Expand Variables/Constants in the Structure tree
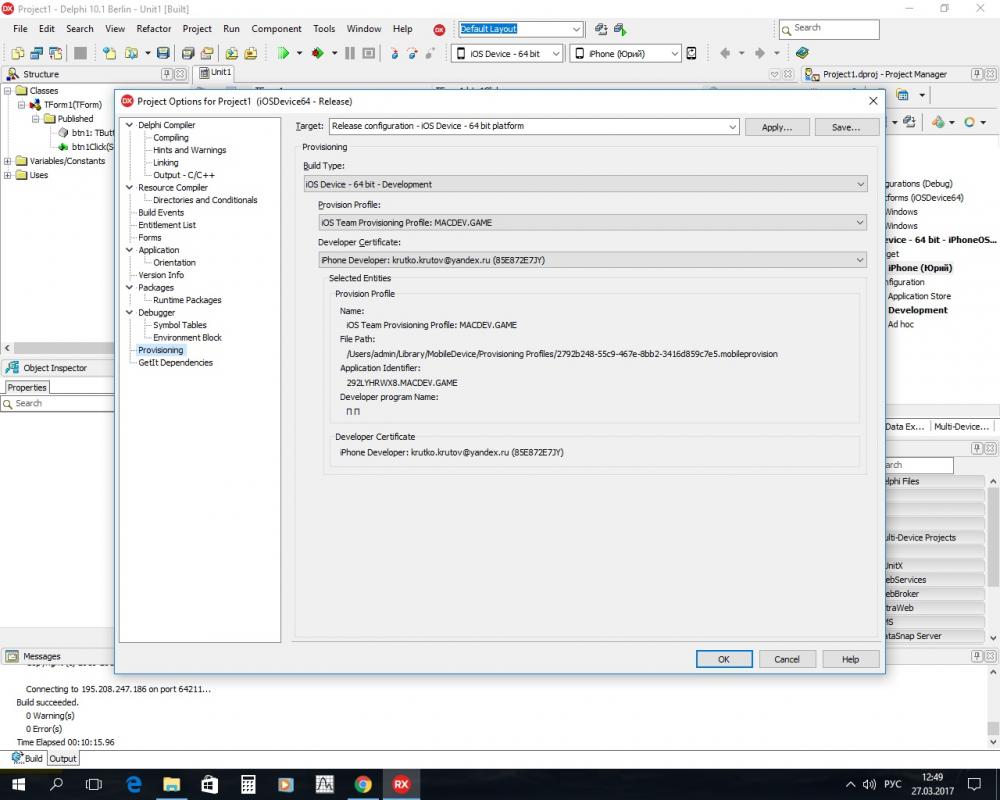 pos(8,161)
